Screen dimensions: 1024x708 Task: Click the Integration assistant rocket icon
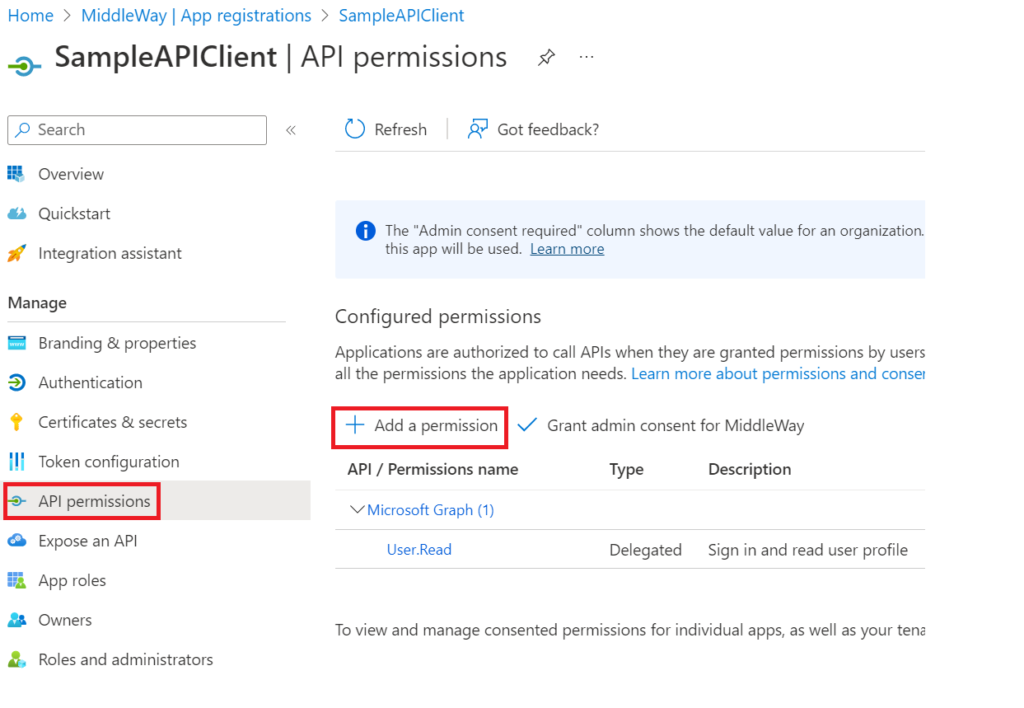click(x=17, y=254)
